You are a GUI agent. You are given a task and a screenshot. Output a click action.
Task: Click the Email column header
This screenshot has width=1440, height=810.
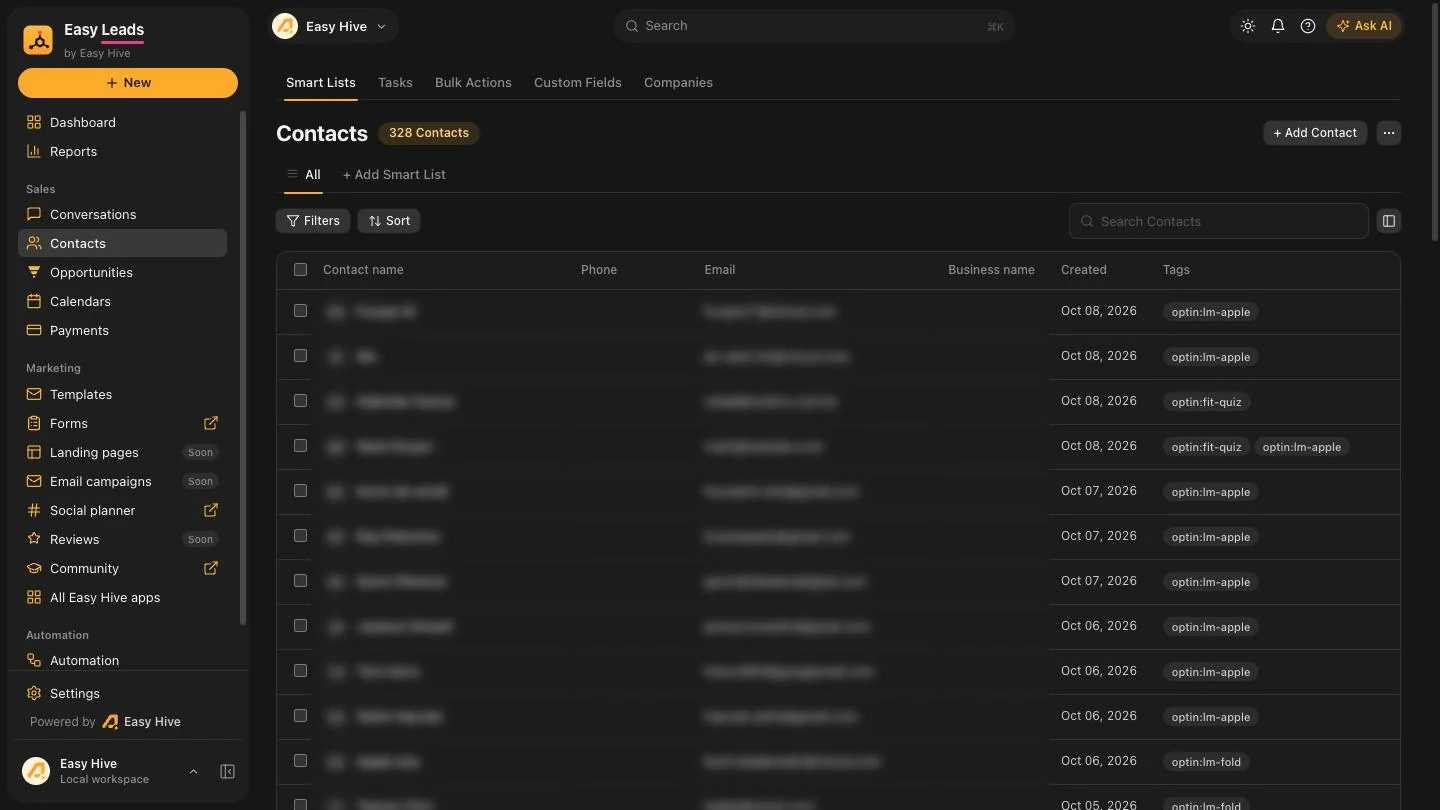720,270
